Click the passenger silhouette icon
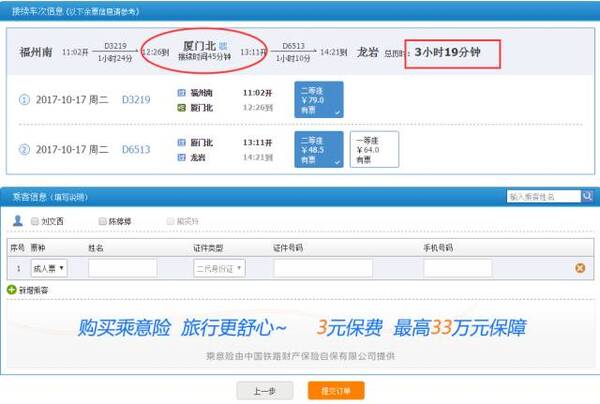Screen dimensions: 600x404 (x=18, y=221)
